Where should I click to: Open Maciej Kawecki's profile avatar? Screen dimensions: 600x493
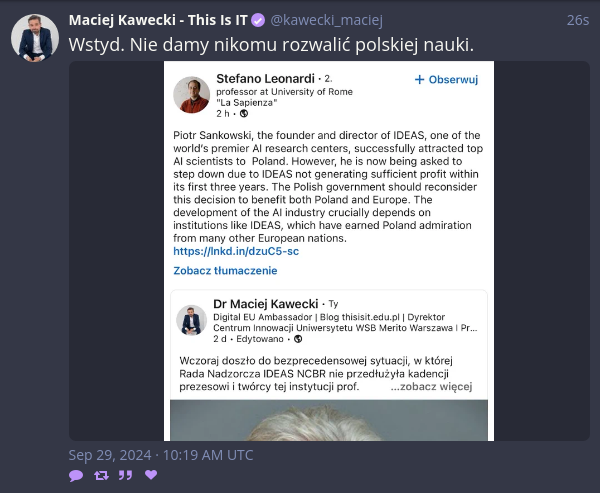coord(35,38)
